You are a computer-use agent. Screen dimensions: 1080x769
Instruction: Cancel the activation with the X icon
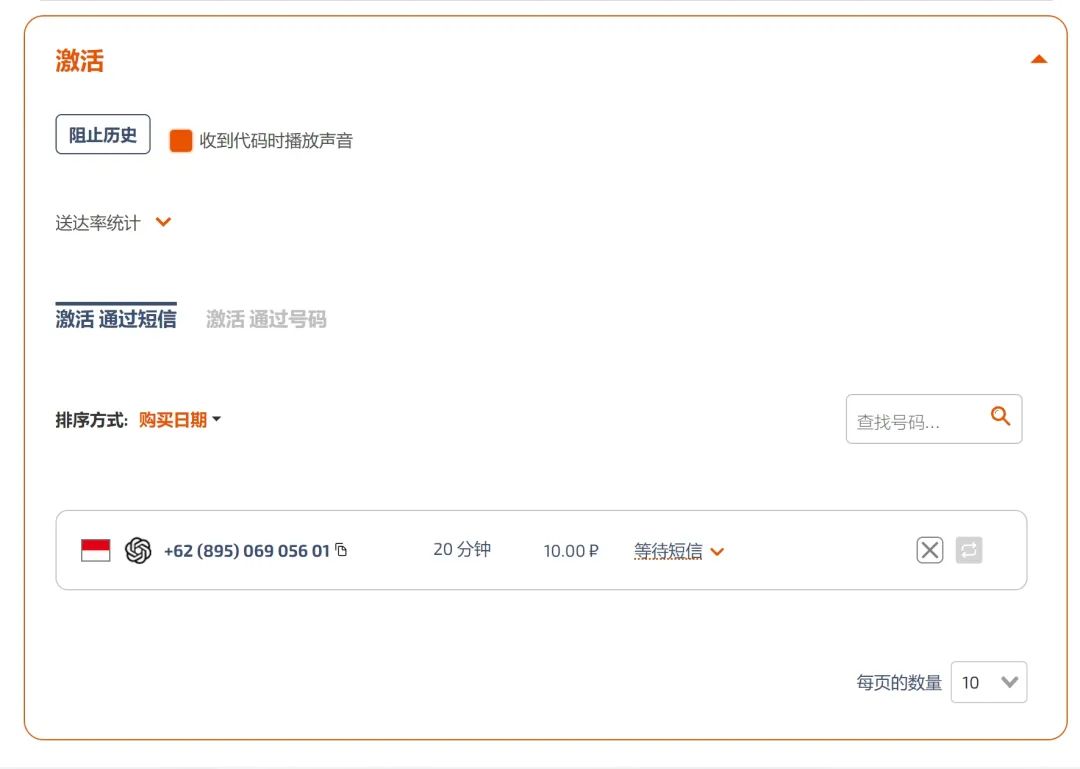[930, 550]
